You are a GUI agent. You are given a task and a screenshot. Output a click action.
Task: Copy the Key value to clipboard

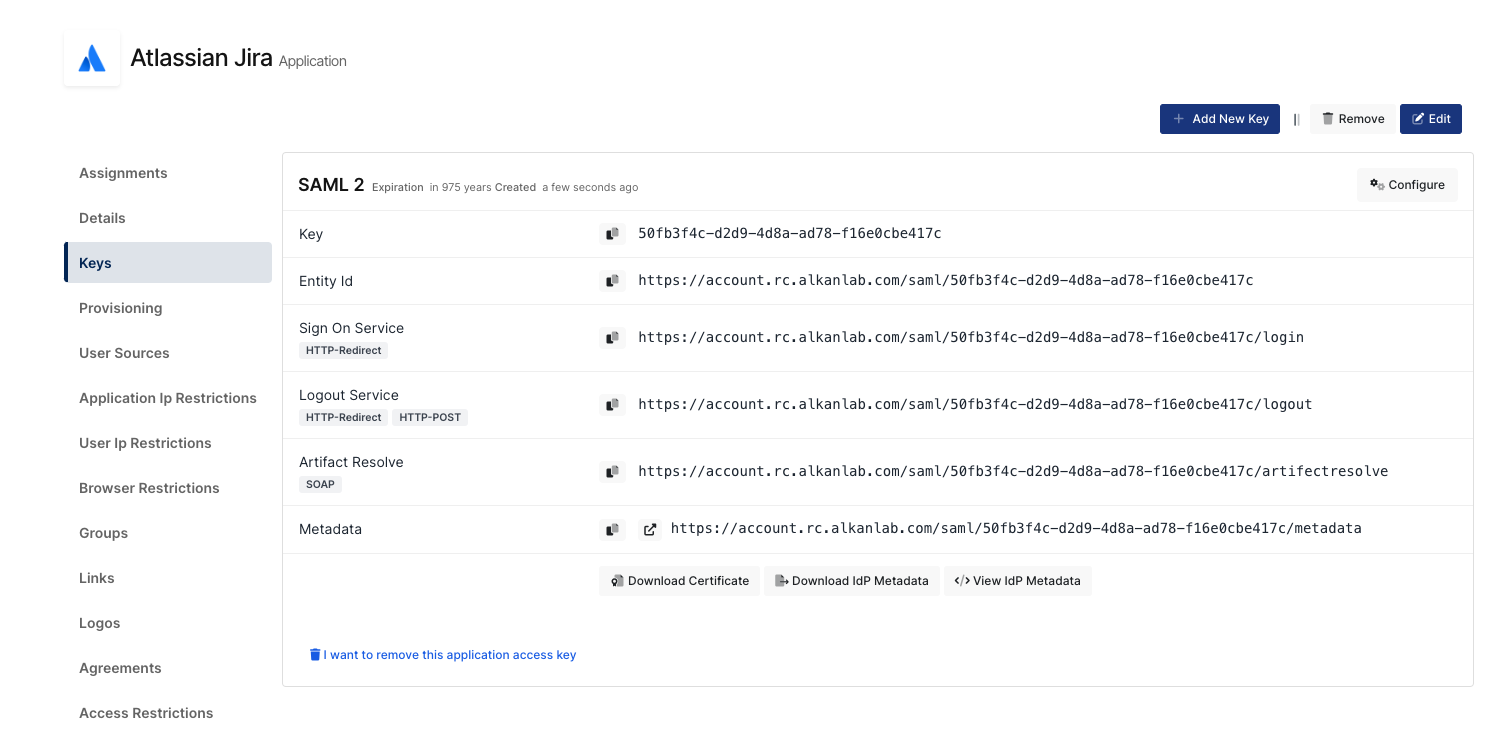coord(612,234)
